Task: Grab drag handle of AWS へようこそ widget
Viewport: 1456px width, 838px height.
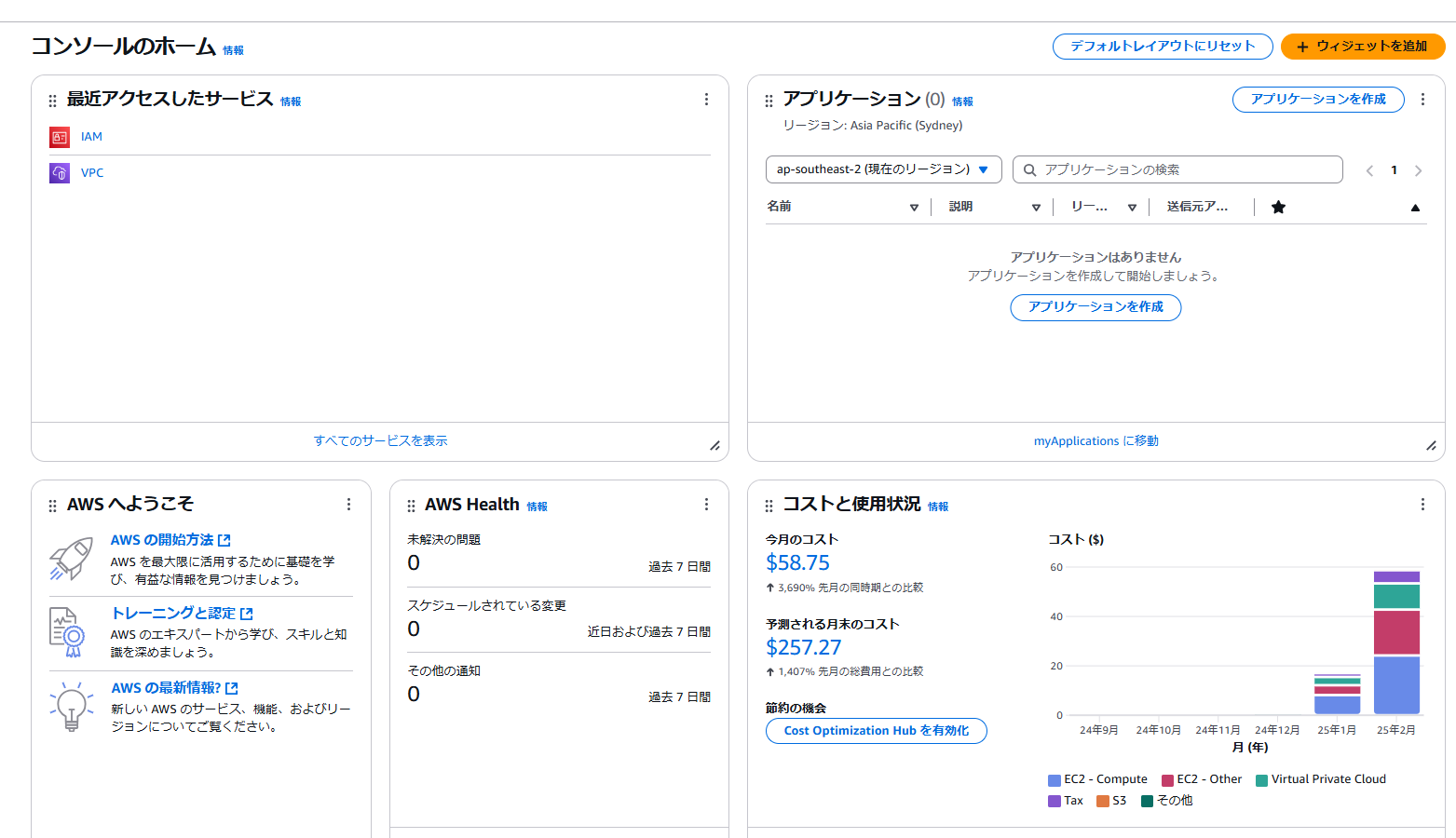Action: (x=52, y=506)
